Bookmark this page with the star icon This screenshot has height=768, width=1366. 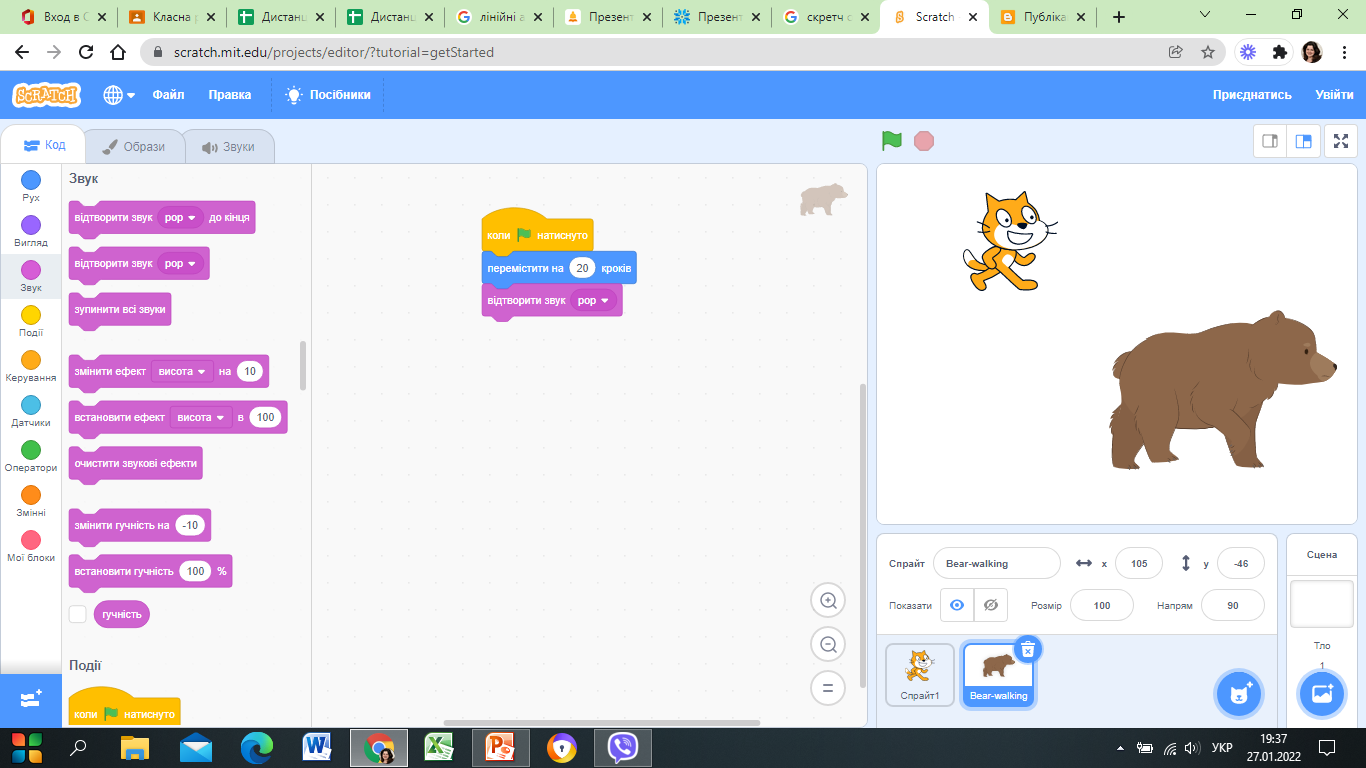[x=1207, y=52]
